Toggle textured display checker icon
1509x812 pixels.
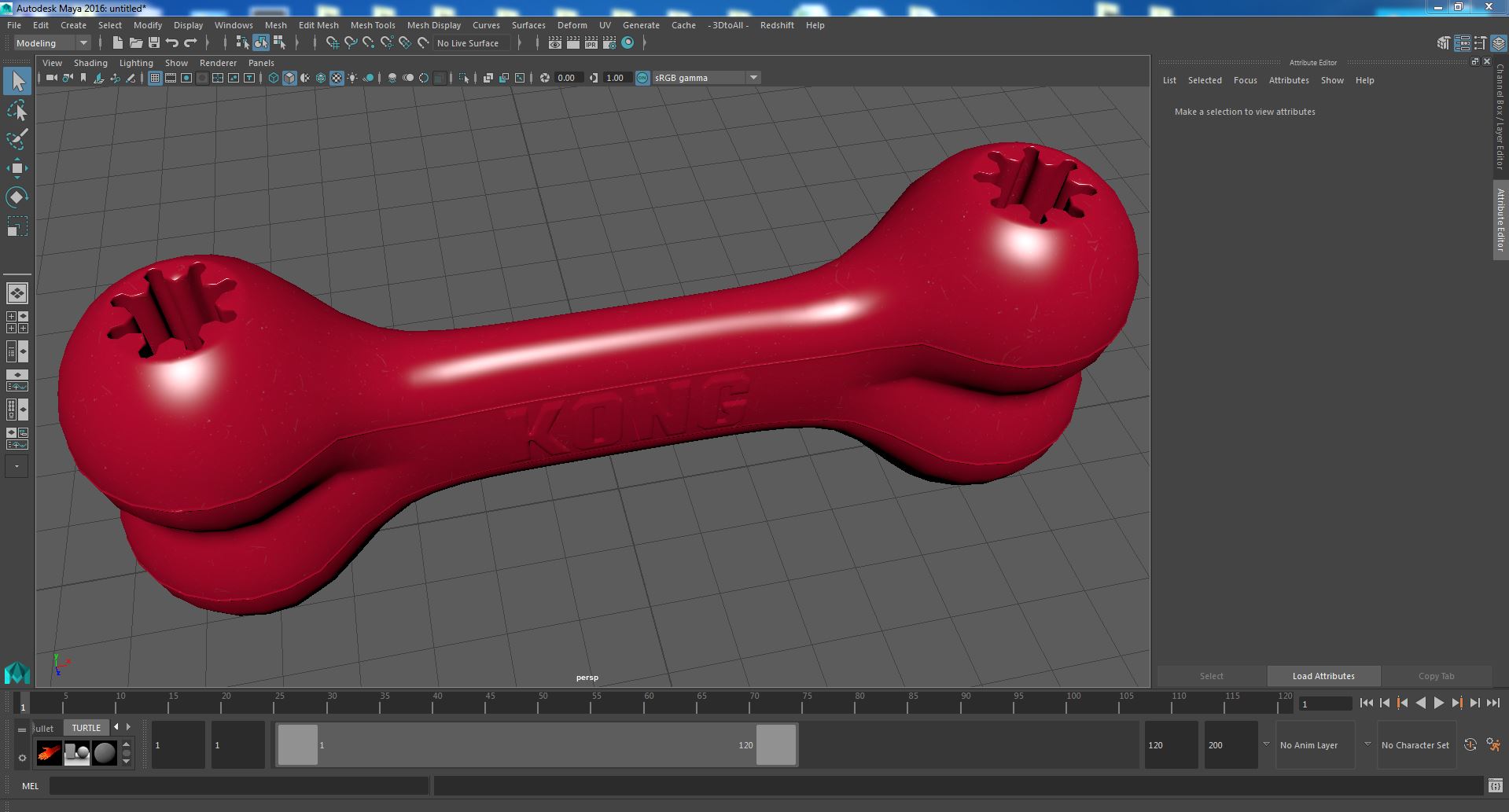[x=337, y=78]
